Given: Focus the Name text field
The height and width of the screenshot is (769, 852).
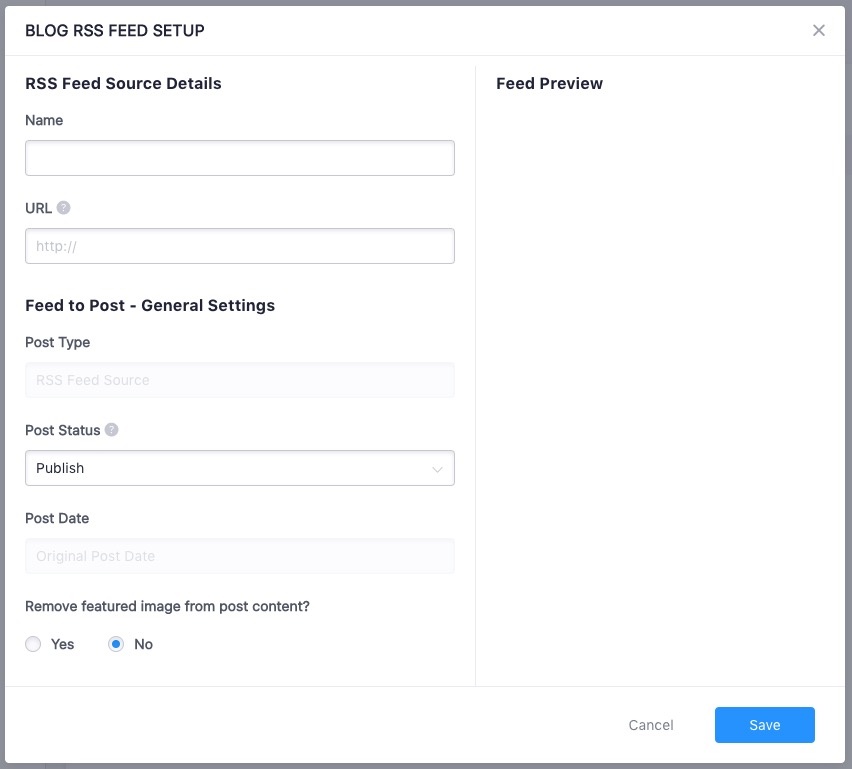Looking at the screenshot, I should [x=240, y=158].
